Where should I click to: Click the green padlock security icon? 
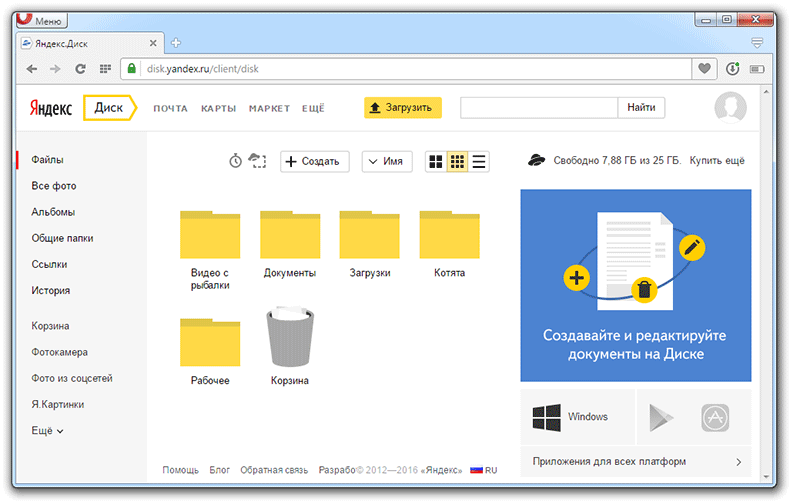click(131, 69)
